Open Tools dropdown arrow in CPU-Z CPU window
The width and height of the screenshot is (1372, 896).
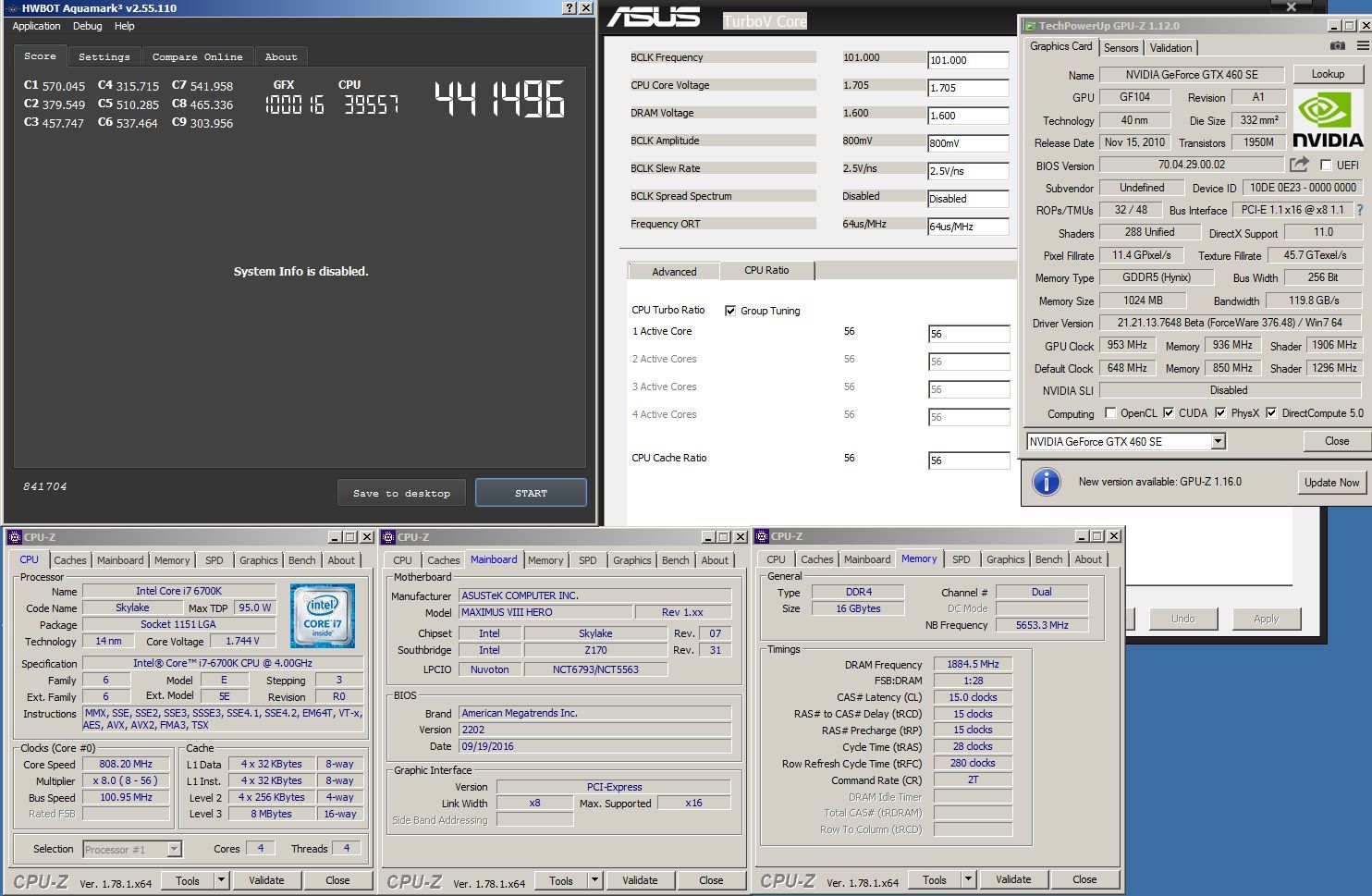[221, 880]
